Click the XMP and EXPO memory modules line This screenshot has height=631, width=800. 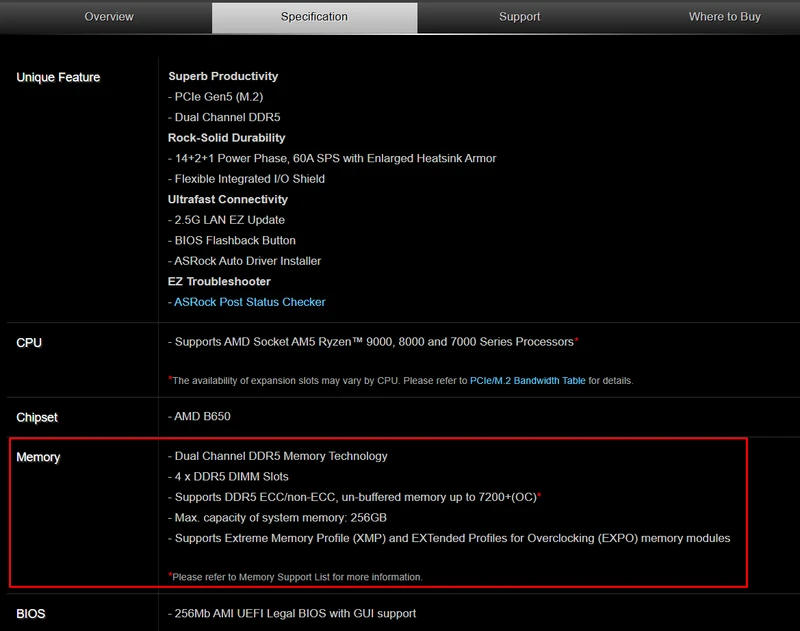click(449, 538)
